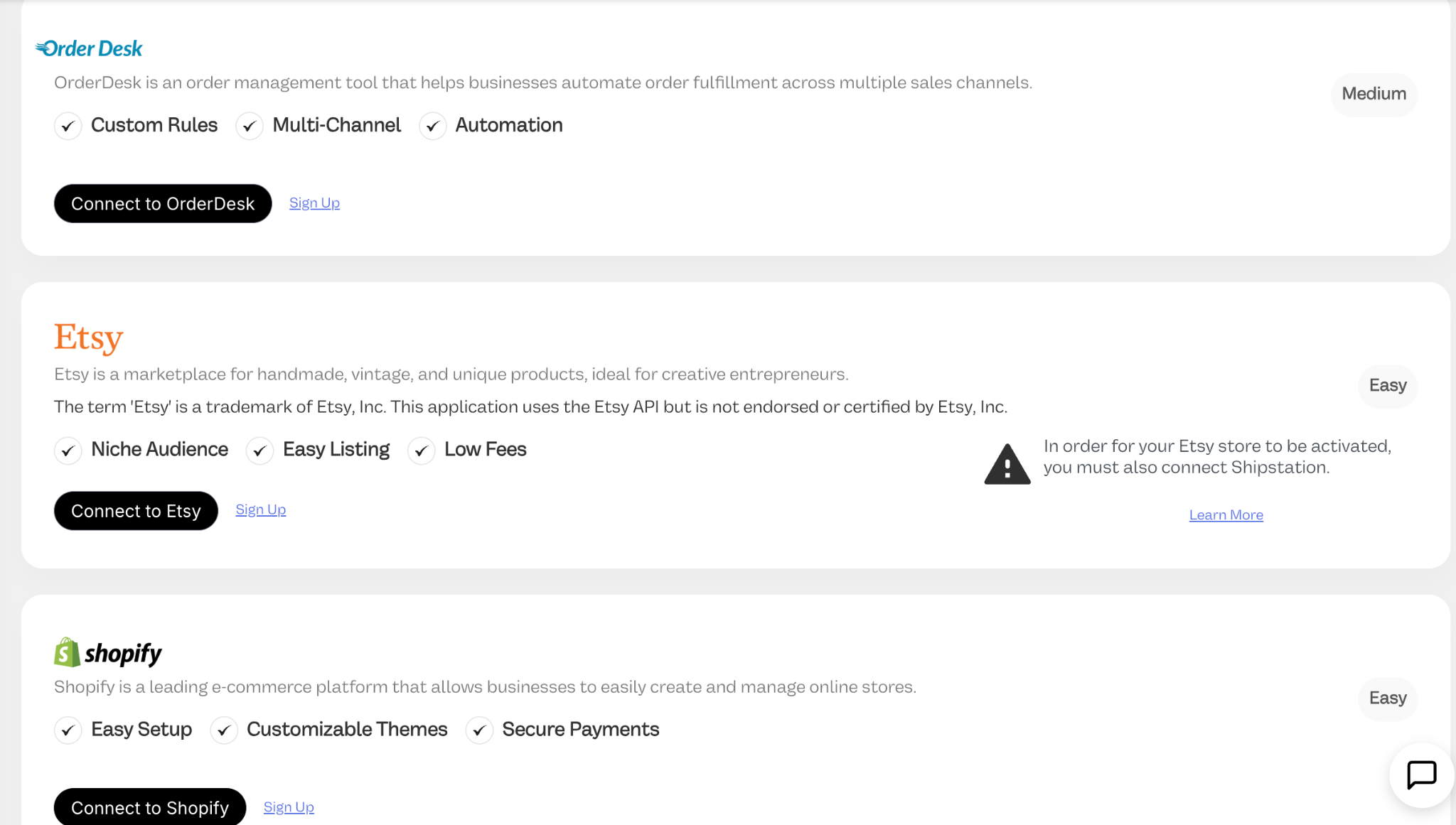1456x825 pixels.
Task: Click the Shopify description text
Action: [485, 687]
